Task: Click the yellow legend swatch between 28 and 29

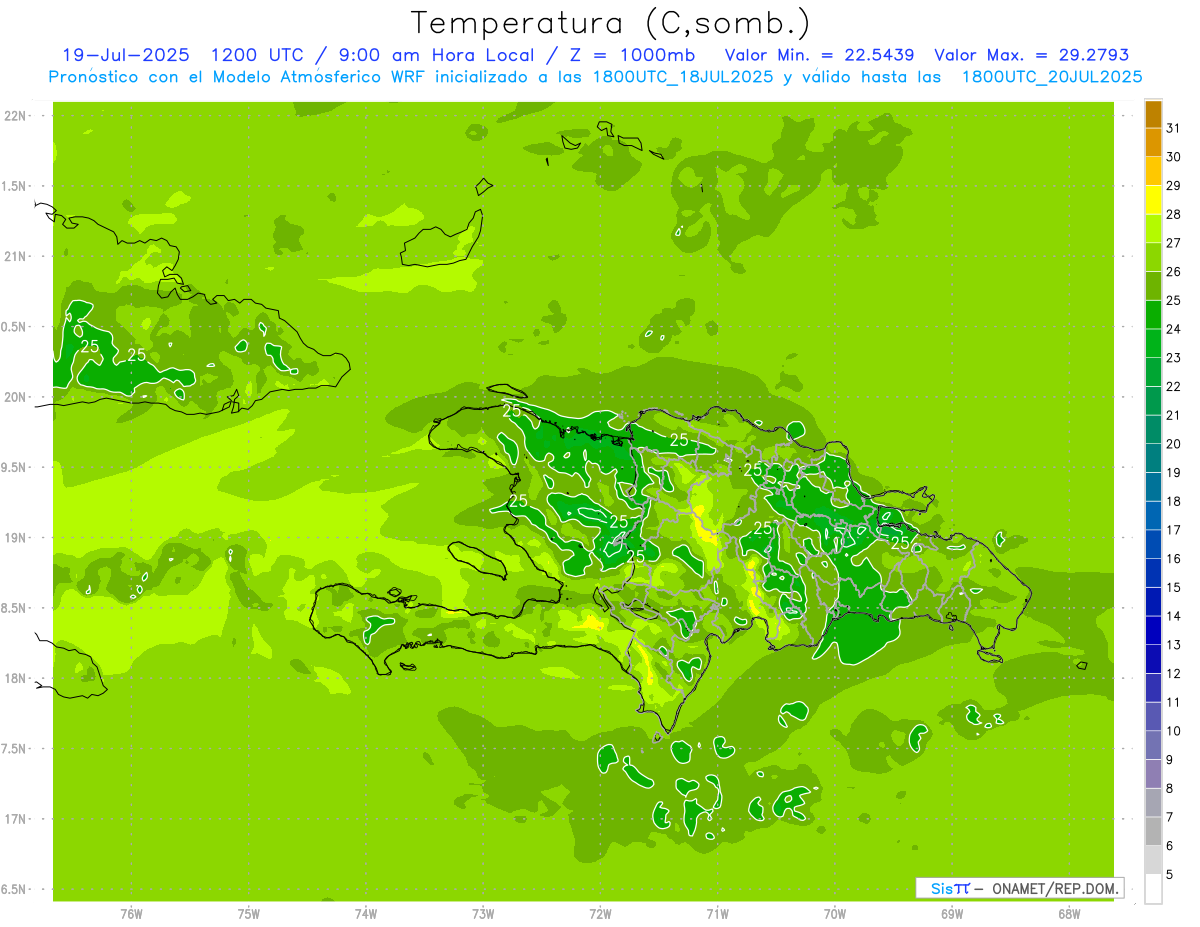Action: coord(1154,201)
